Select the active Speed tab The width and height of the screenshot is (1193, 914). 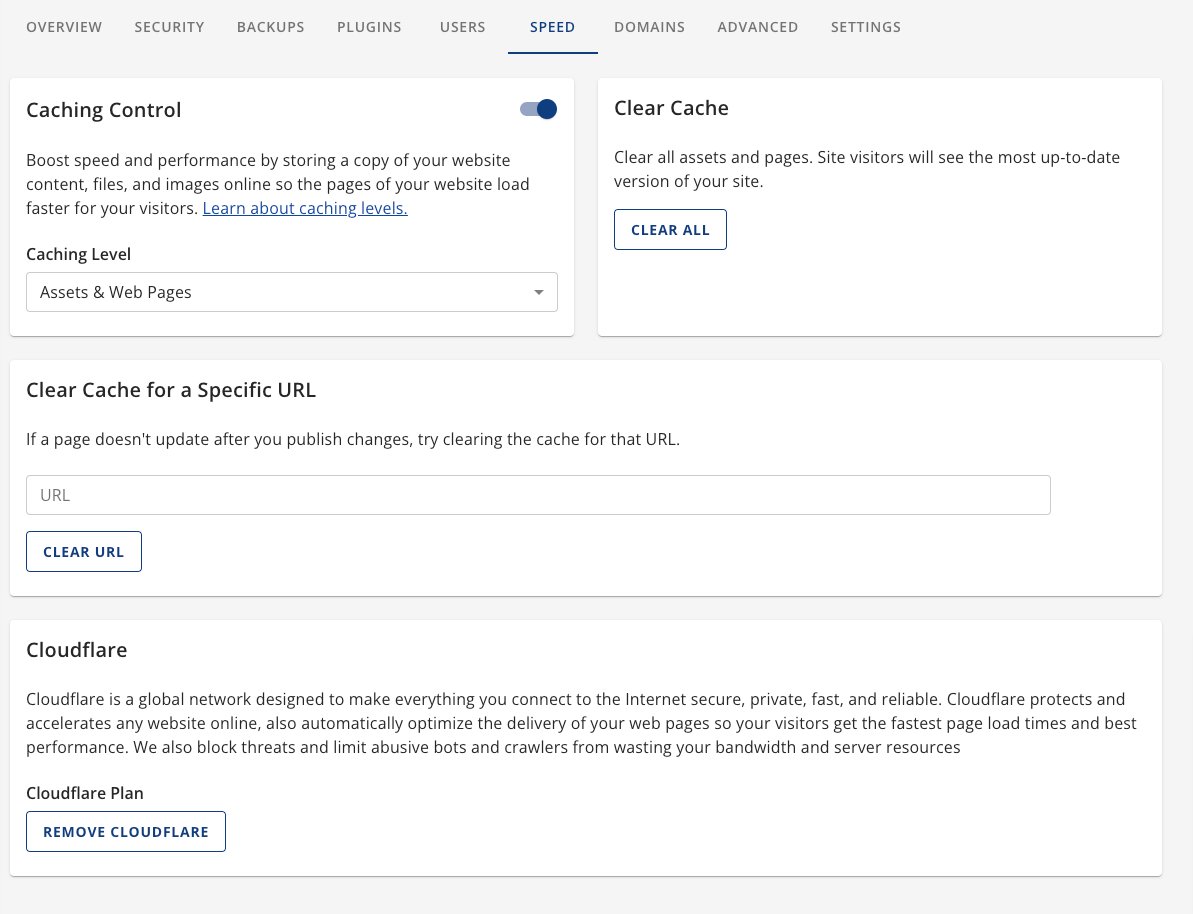[x=552, y=27]
